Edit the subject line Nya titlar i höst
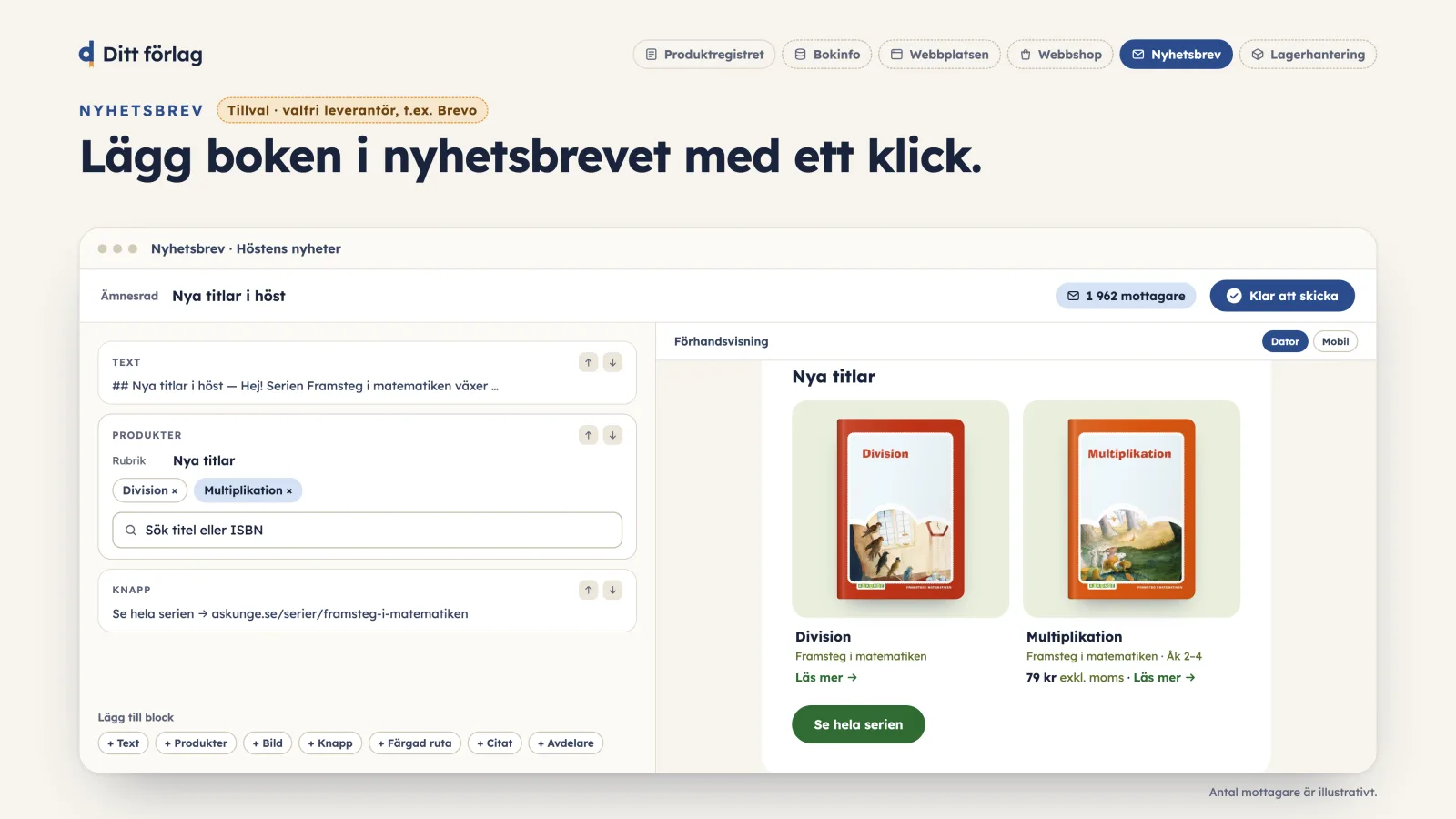Image resolution: width=1456 pixels, height=819 pixels. click(x=228, y=296)
